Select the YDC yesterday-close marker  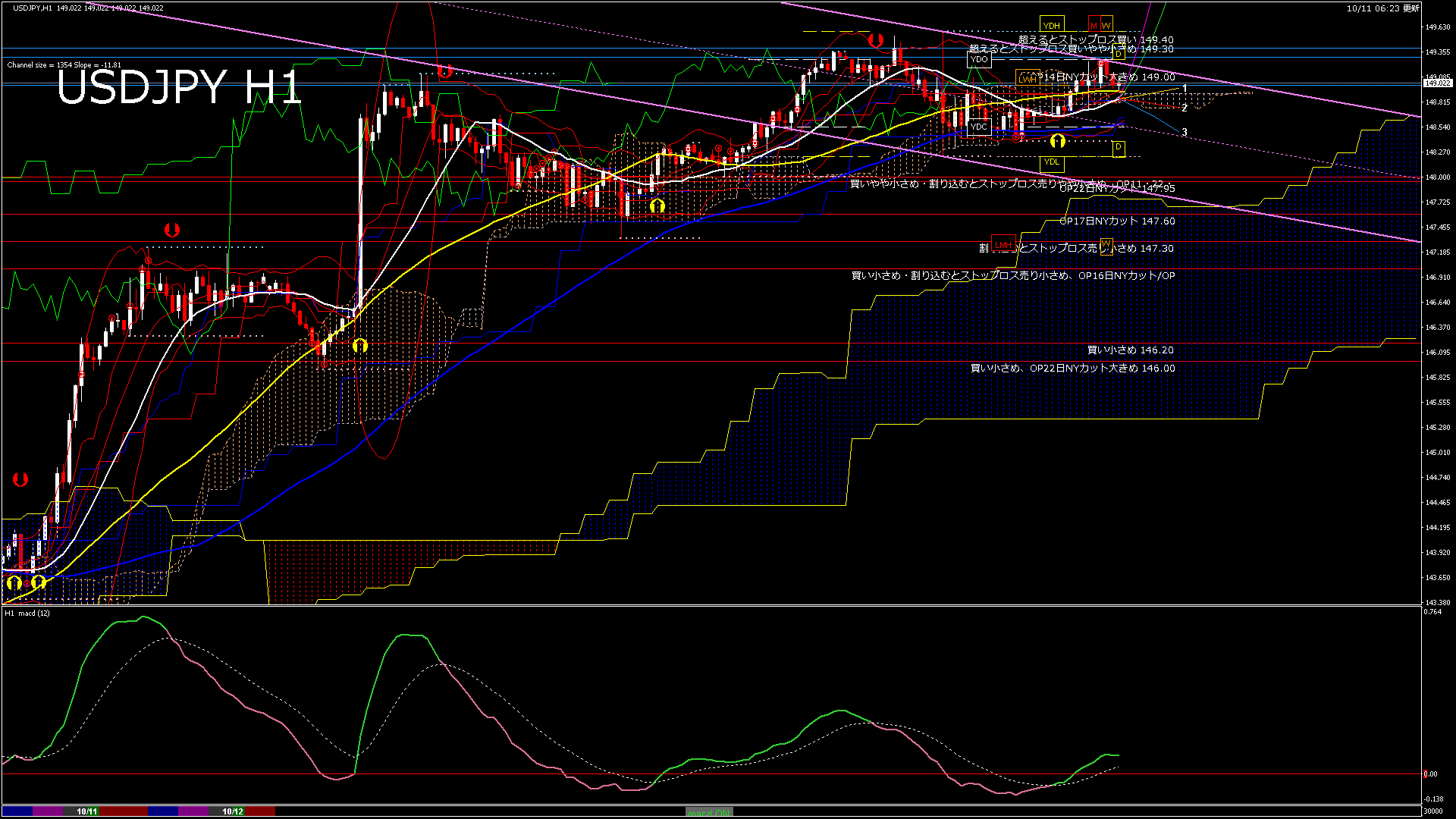978,127
